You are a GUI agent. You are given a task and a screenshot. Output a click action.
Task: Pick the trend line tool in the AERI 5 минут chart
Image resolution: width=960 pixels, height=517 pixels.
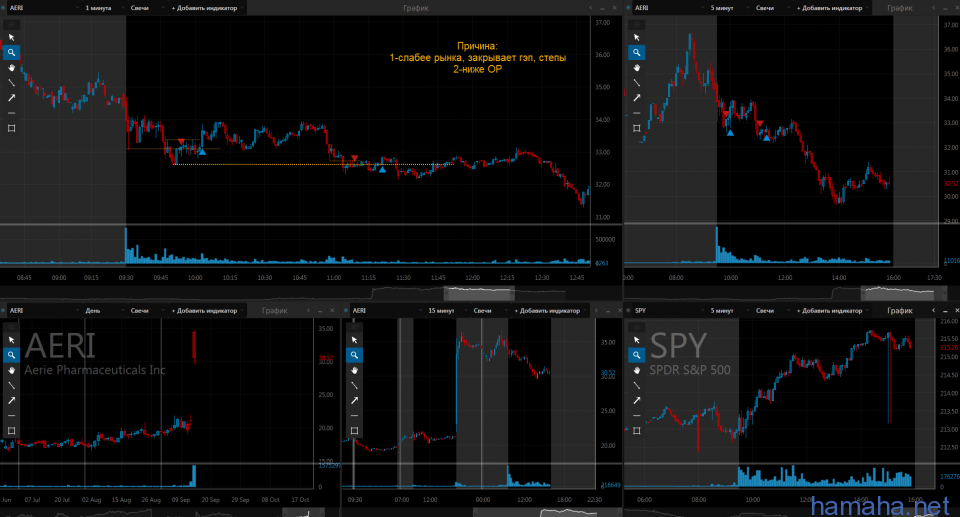pos(637,83)
